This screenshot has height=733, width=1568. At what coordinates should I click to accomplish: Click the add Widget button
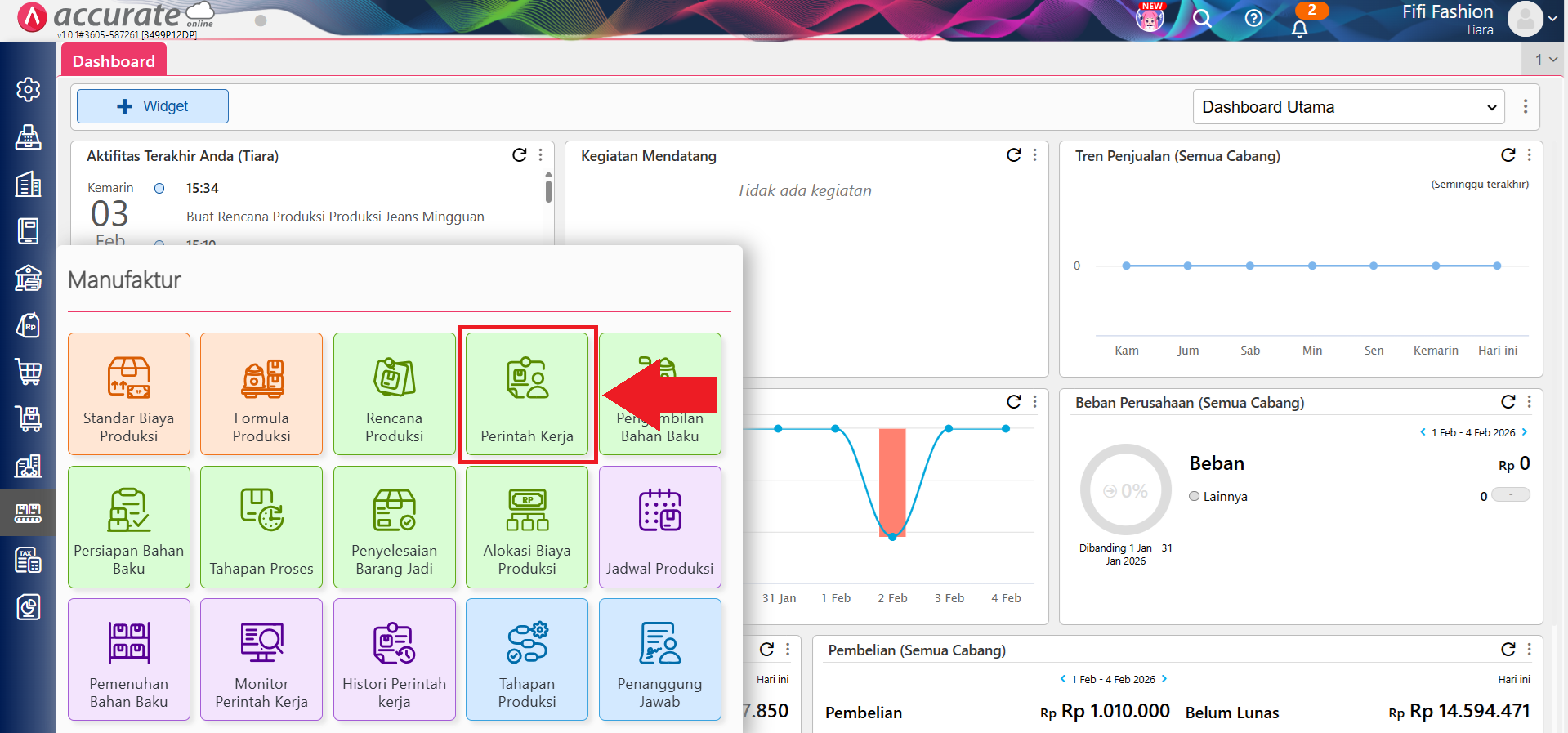point(153,106)
